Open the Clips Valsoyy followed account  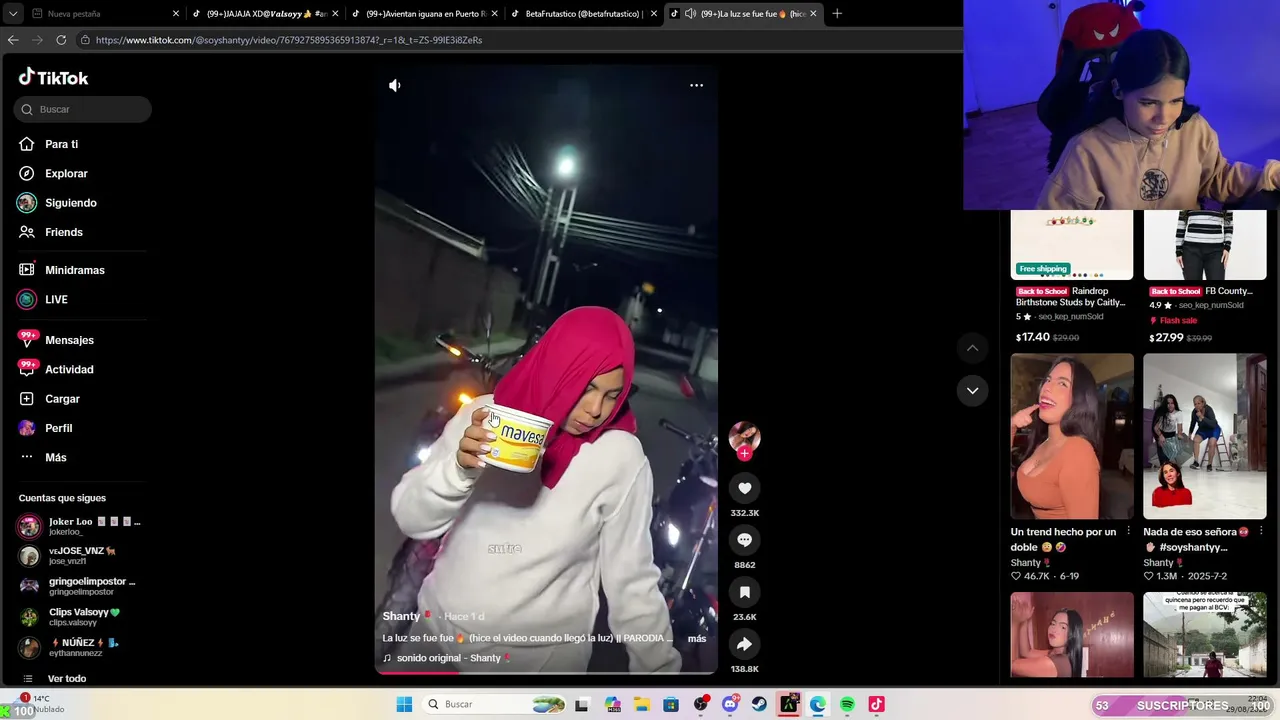tap(80, 617)
